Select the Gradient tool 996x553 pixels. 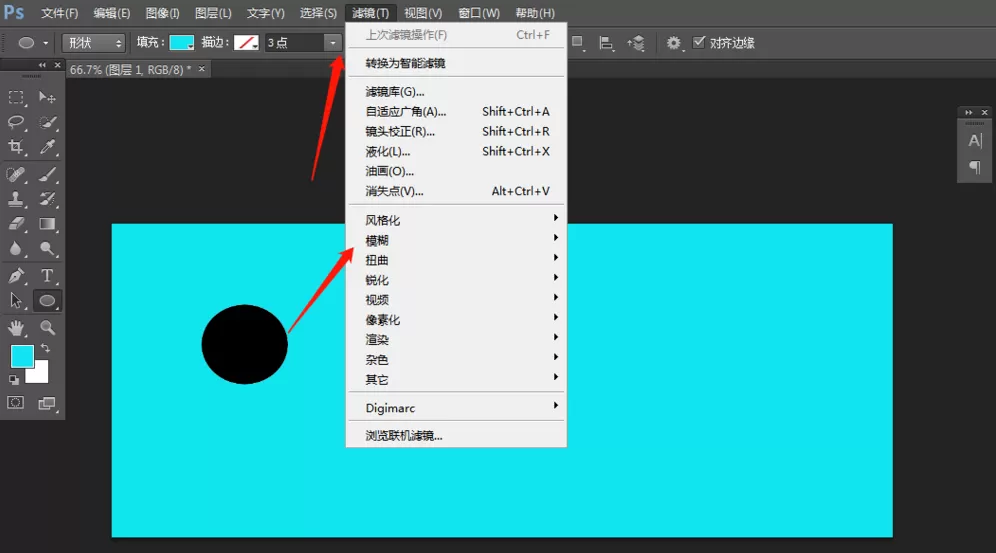click(47, 223)
